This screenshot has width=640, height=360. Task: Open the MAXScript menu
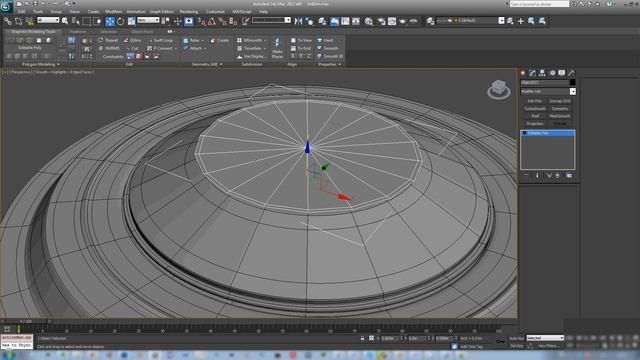242,11
